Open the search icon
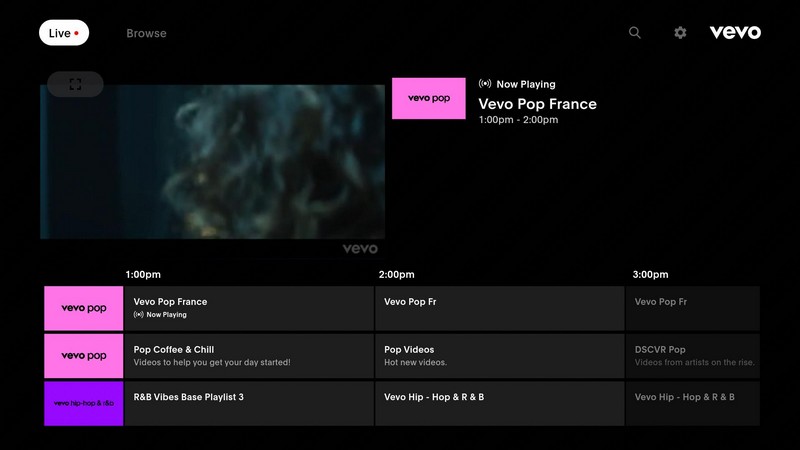This screenshot has height=450, width=800. pos(635,33)
